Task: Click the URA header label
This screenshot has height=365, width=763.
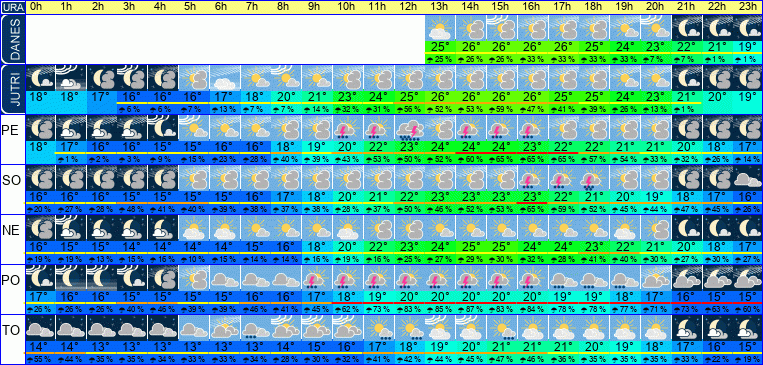Action: pos(13,7)
